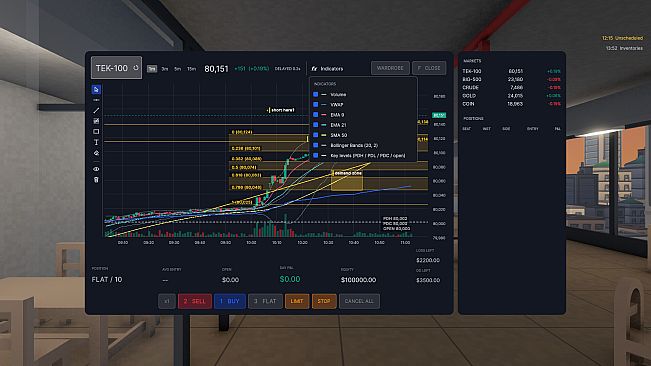Switch to the 3m timeframe

tap(165, 69)
